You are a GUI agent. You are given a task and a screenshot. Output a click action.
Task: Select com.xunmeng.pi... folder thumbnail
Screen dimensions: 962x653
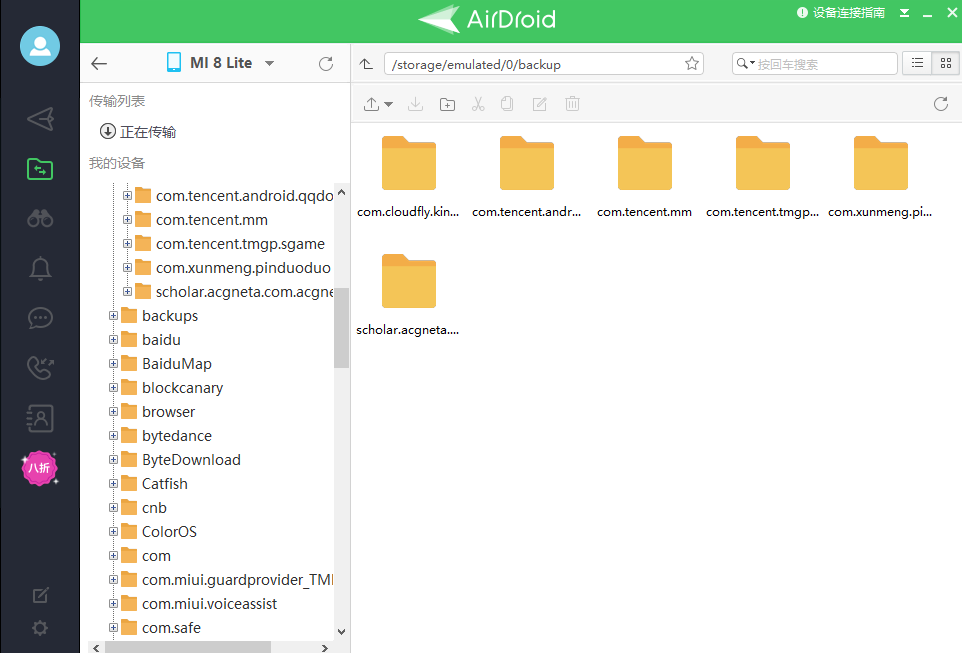click(x=880, y=177)
